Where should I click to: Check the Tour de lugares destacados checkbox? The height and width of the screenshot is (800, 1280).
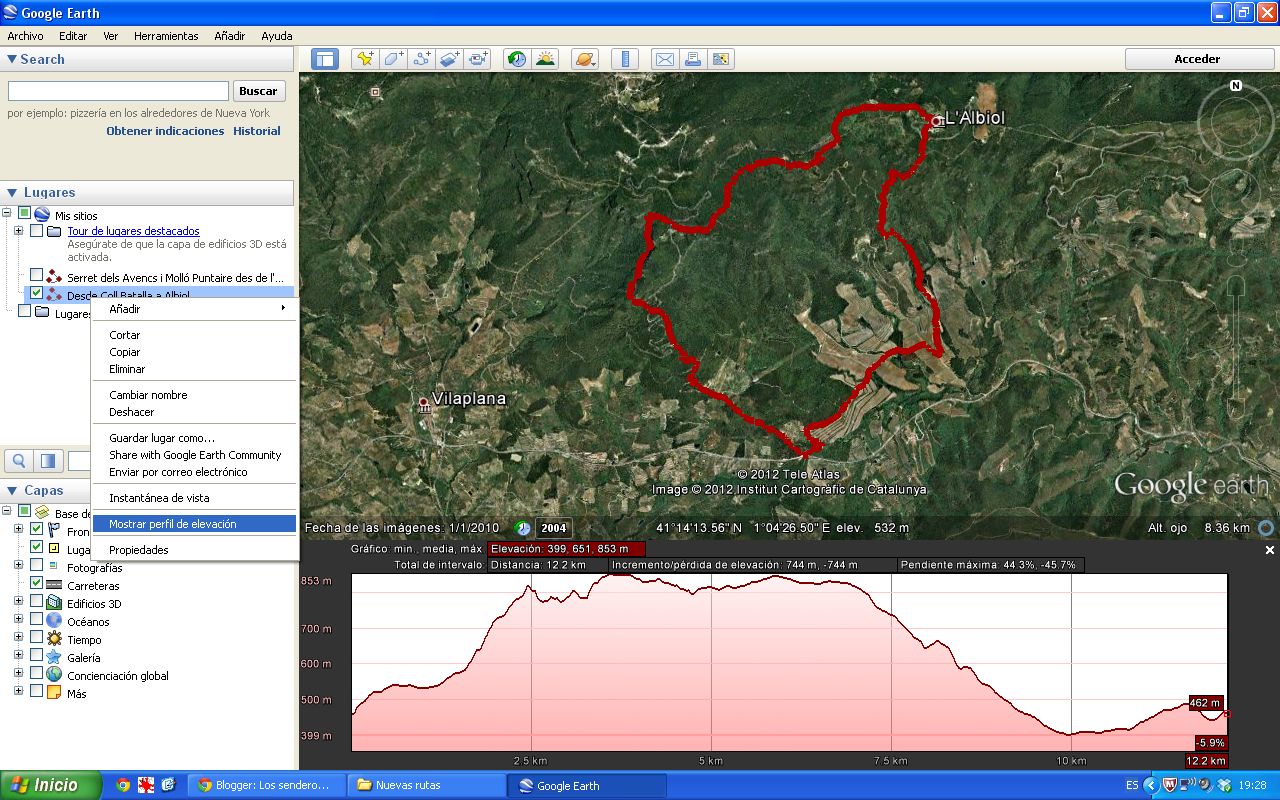36,231
